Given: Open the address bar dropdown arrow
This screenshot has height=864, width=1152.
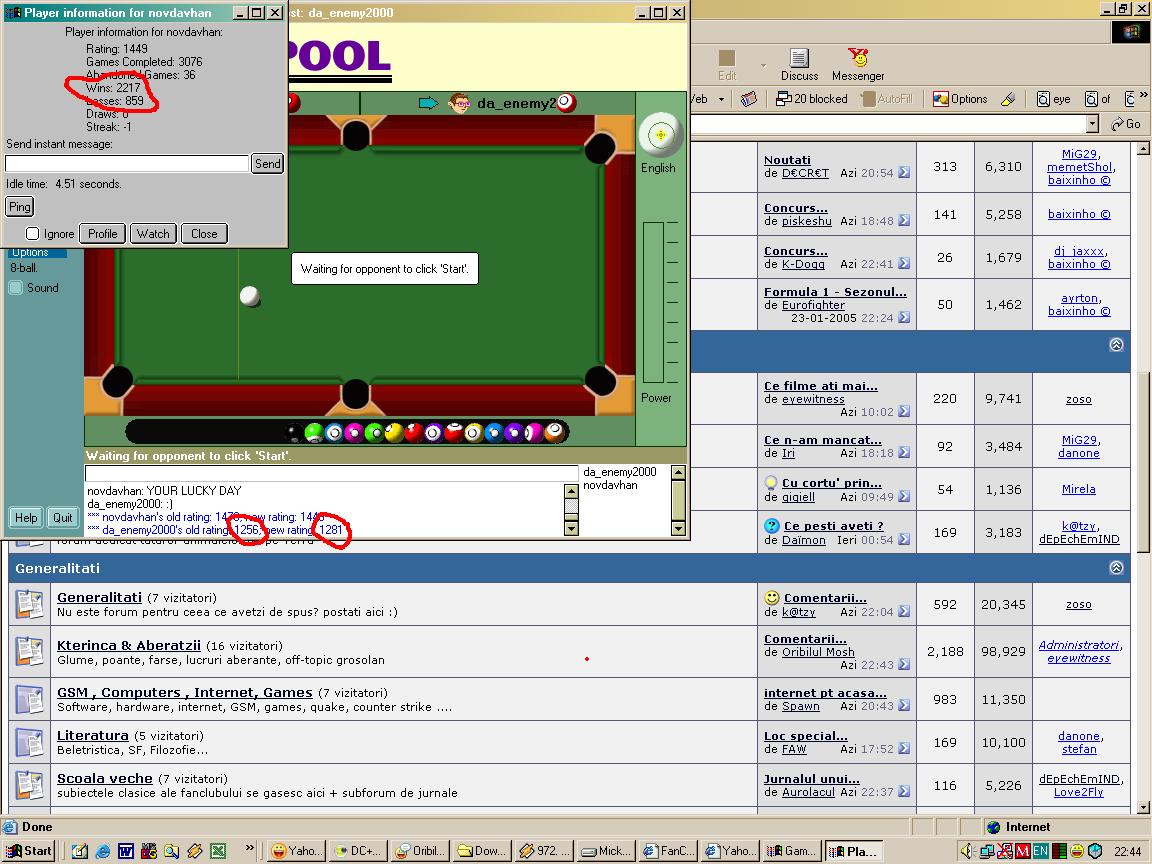Looking at the screenshot, I should (x=1091, y=124).
